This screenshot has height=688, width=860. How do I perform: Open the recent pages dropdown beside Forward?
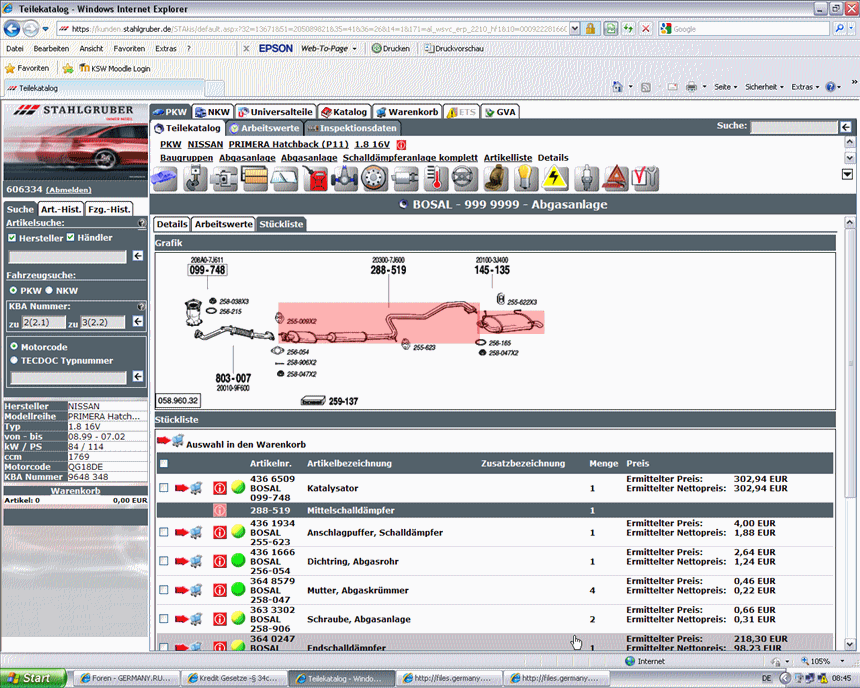46,29
